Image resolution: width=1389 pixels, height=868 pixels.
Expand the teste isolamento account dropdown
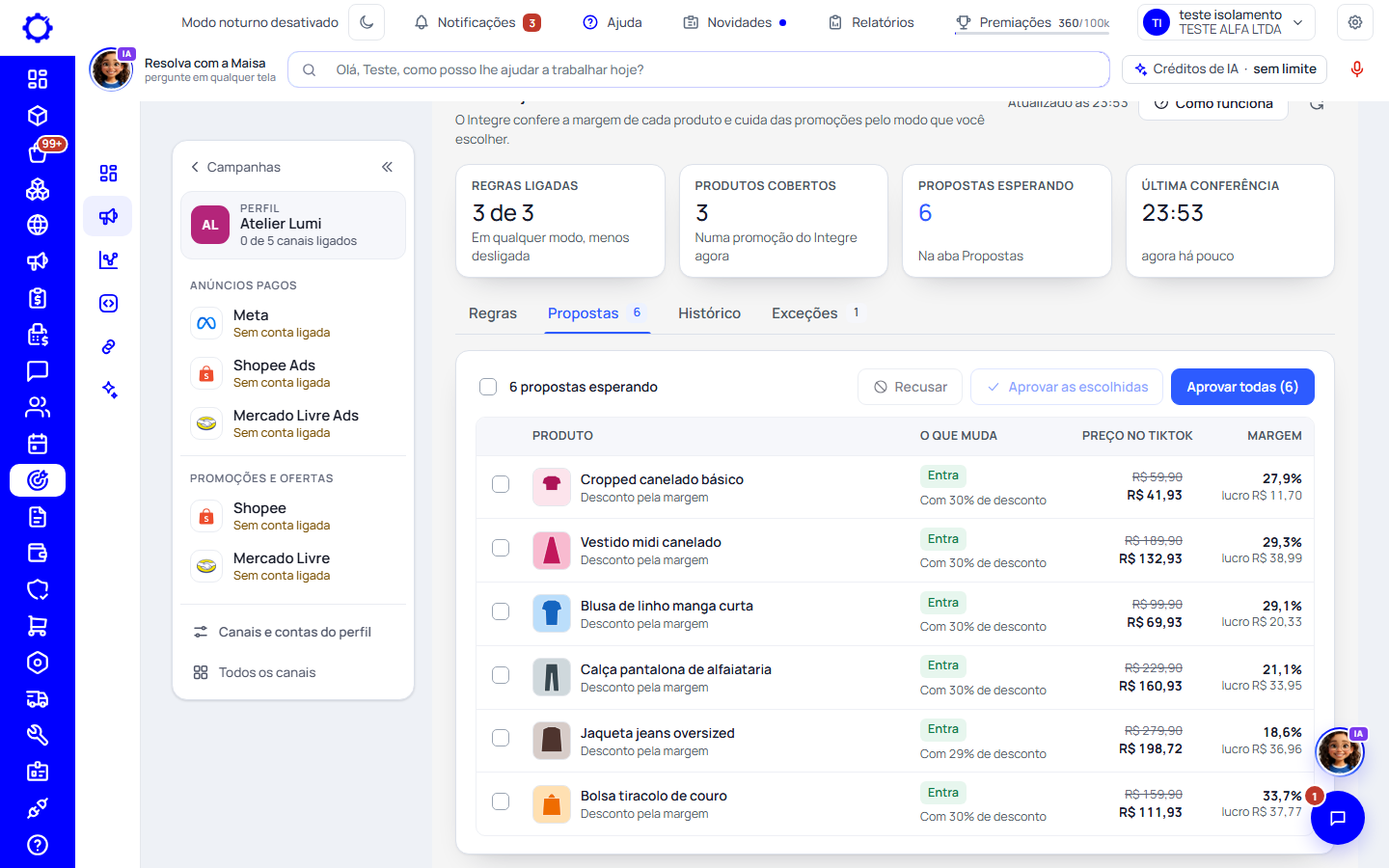tap(1226, 22)
